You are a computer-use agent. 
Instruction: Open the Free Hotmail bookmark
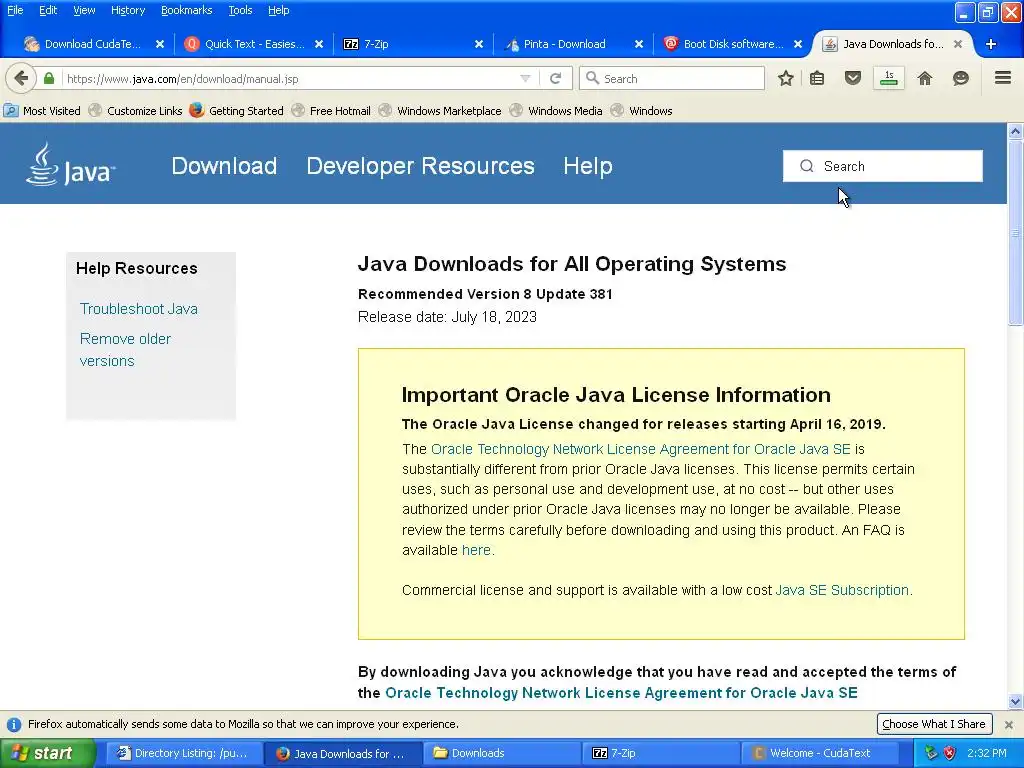pos(332,110)
